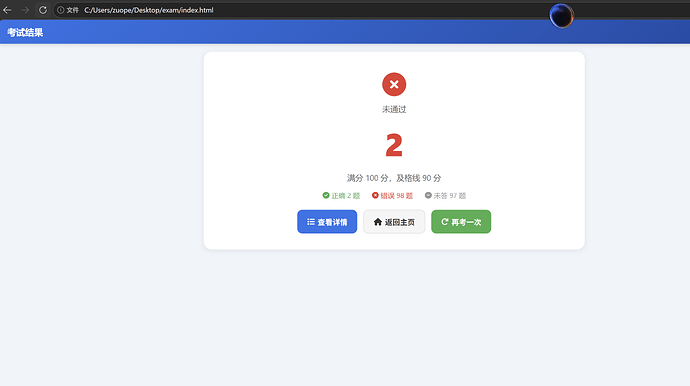Click the 考试结果 header title
Viewport: 690px width, 386px height.
(25, 32)
